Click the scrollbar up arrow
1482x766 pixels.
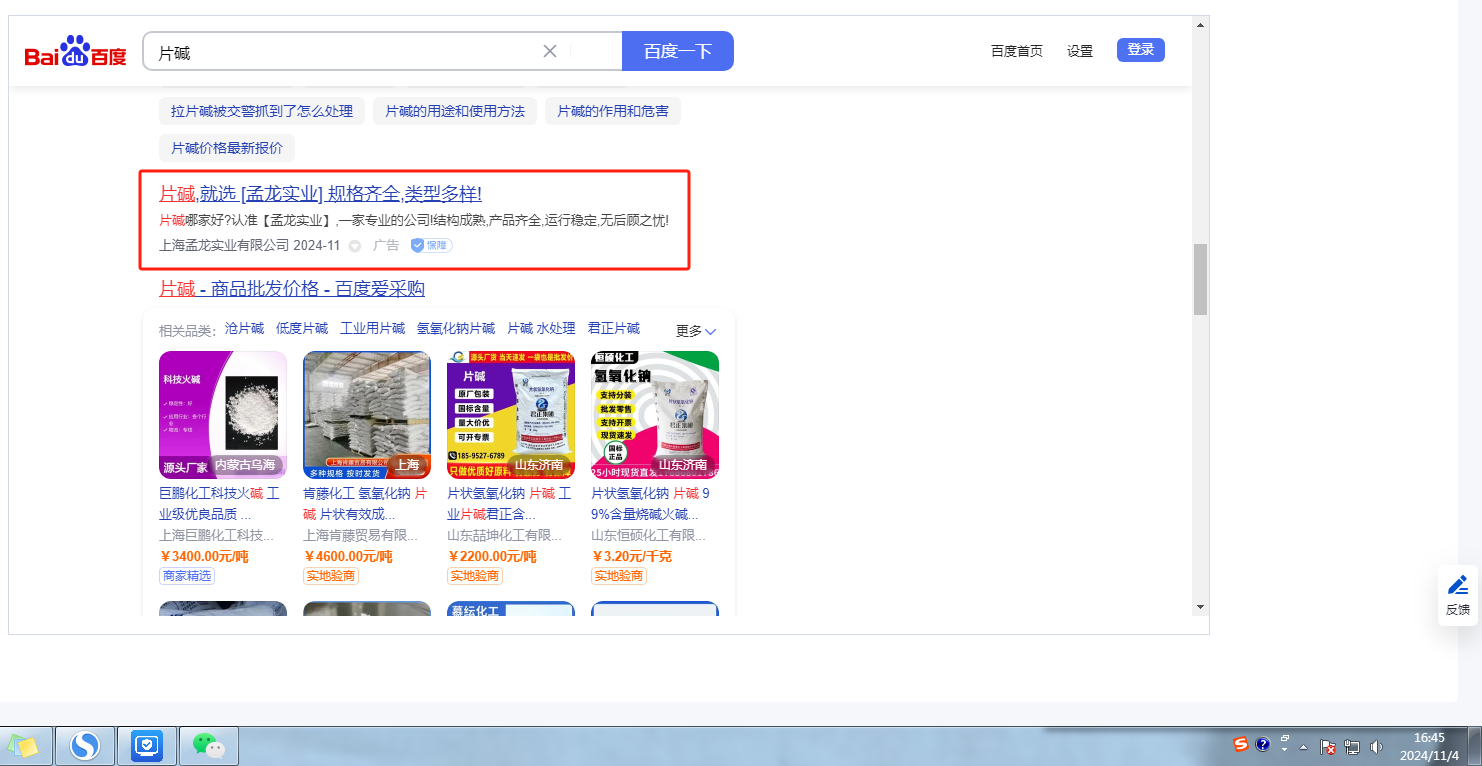pyautogui.click(x=1200, y=24)
